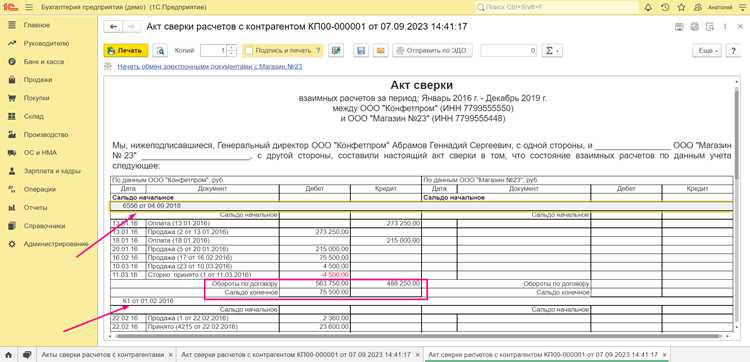Select the debit cell 563 750,00
750x362 pixels.
315,283
